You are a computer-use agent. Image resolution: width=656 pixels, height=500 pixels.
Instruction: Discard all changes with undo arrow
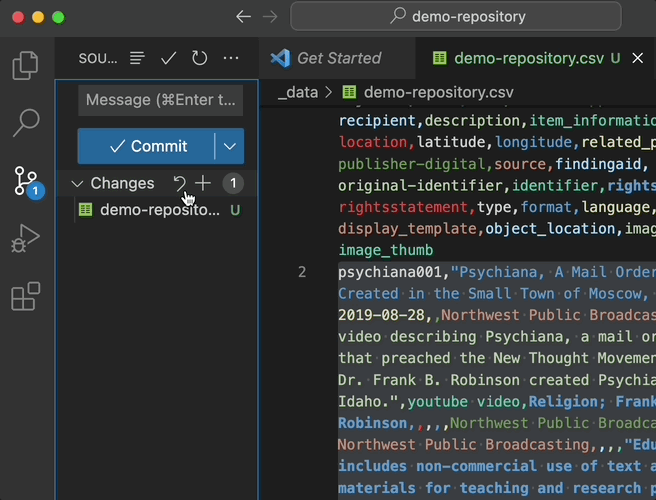tap(180, 183)
